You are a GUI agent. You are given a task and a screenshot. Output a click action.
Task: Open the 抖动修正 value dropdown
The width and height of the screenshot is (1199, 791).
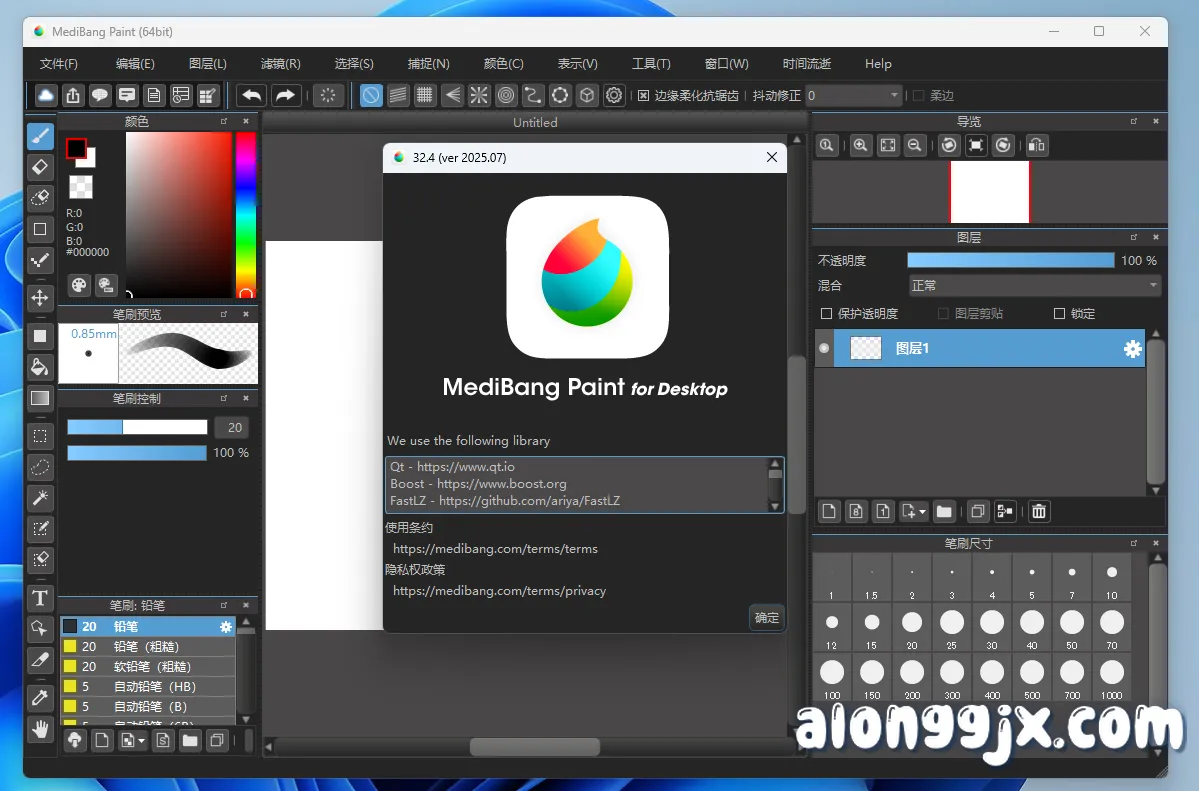tap(894, 95)
